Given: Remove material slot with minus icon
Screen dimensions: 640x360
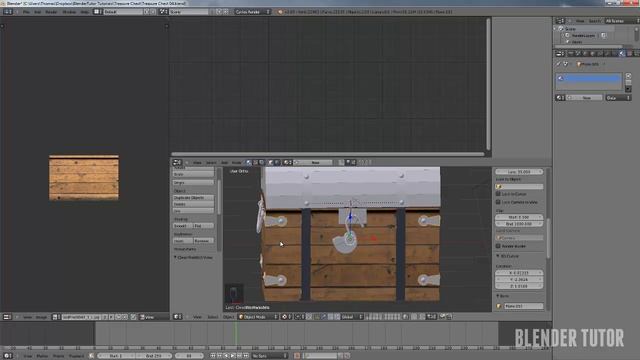Looking at the screenshot, I should 628,82.
